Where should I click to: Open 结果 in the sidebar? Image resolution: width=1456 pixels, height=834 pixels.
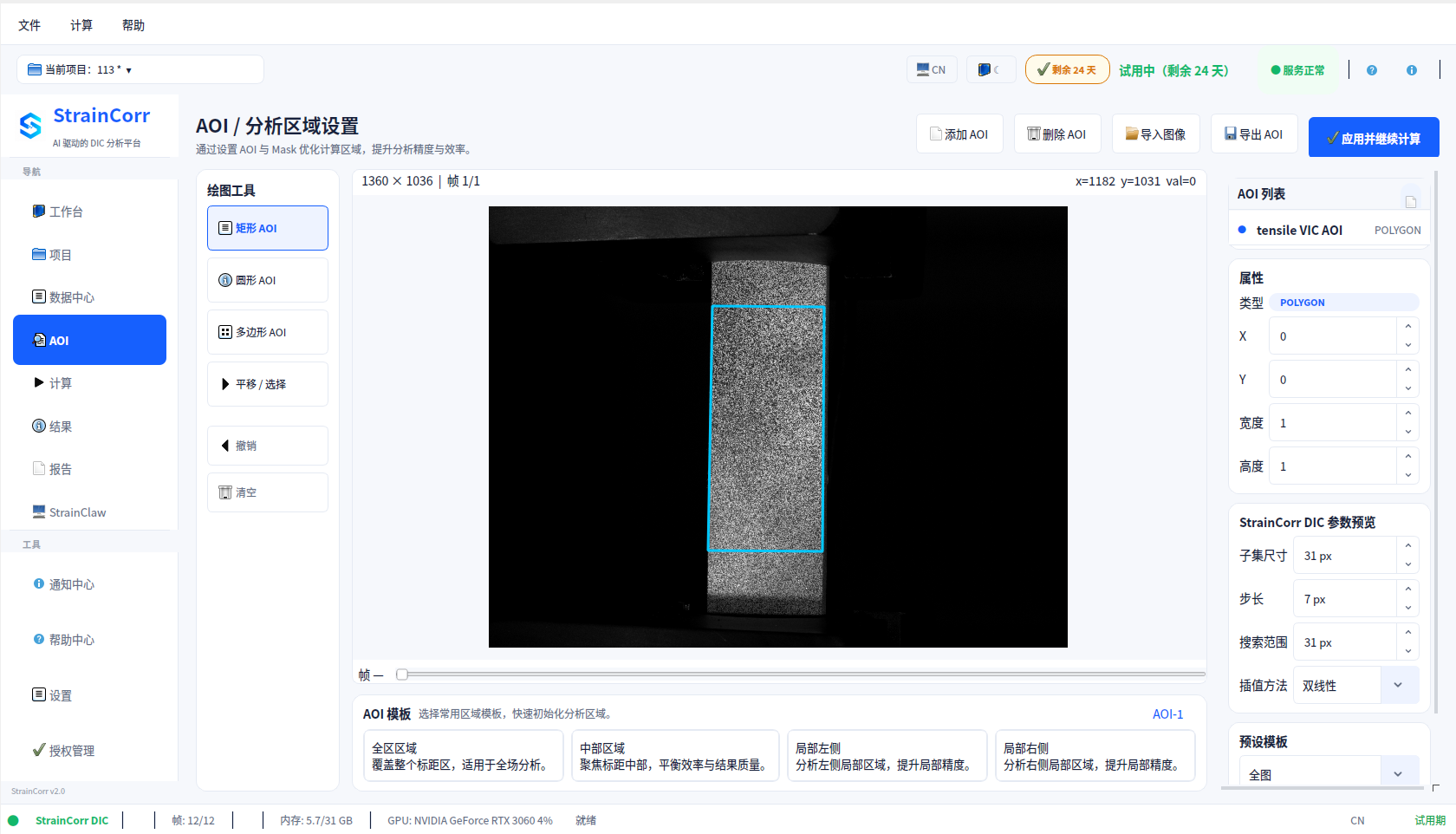(89, 427)
